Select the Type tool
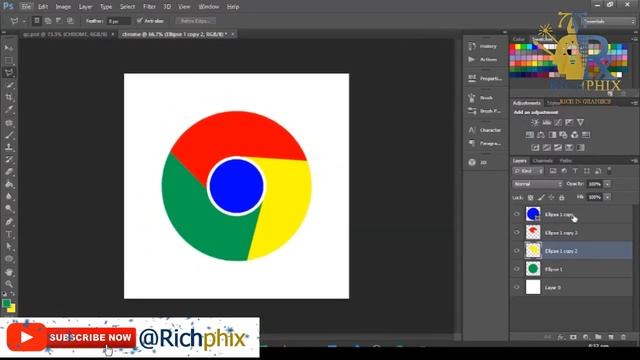Screen dimensions: 640x360 click(x=9, y=234)
